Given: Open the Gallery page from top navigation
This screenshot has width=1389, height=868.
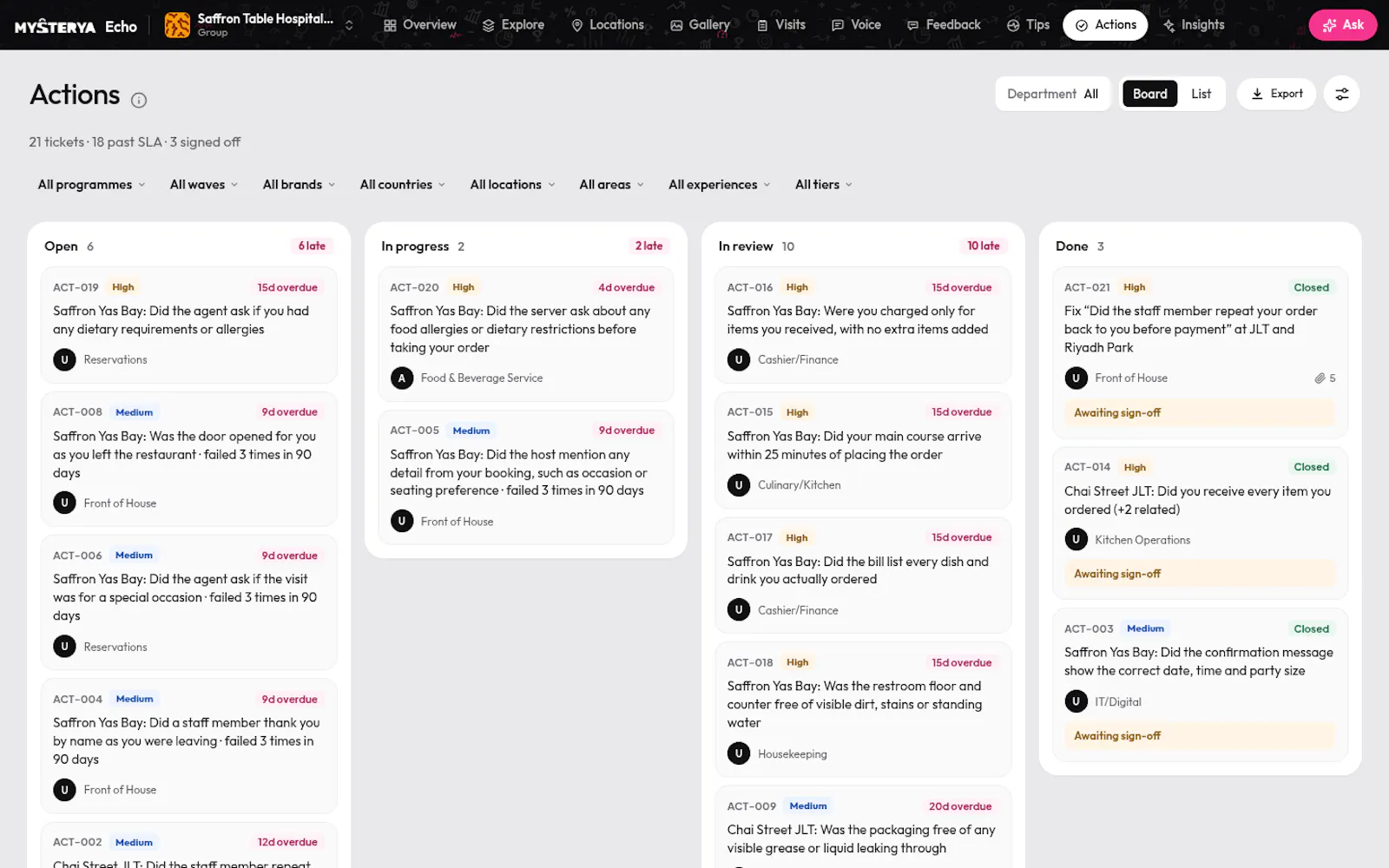Looking at the screenshot, I should tap(700, 25).
